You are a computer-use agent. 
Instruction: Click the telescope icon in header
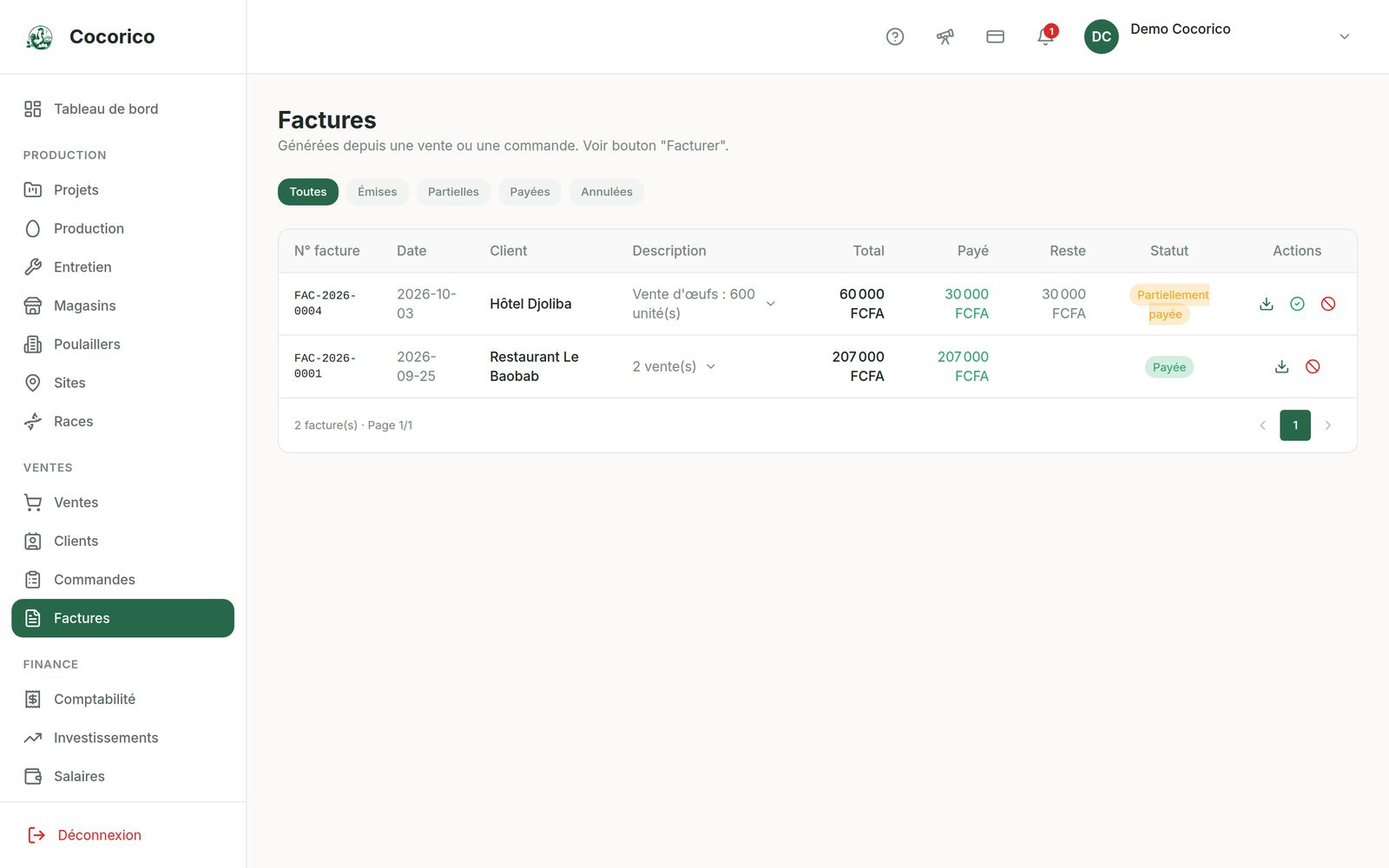945,36
